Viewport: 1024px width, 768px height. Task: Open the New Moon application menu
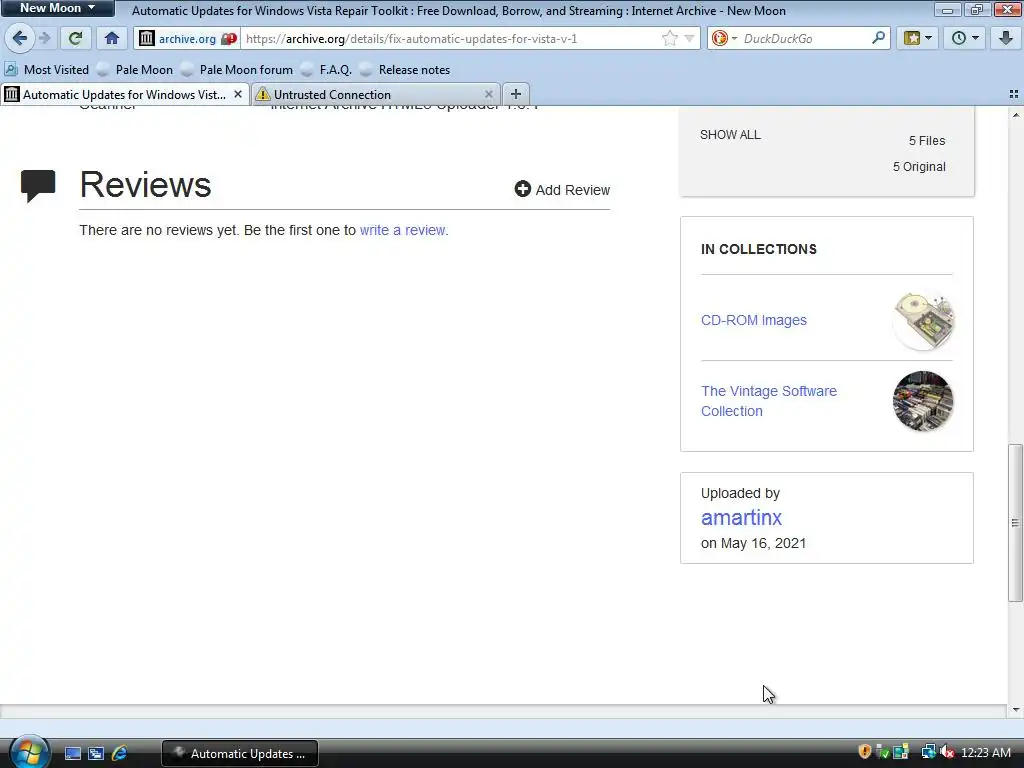point(57,8)
